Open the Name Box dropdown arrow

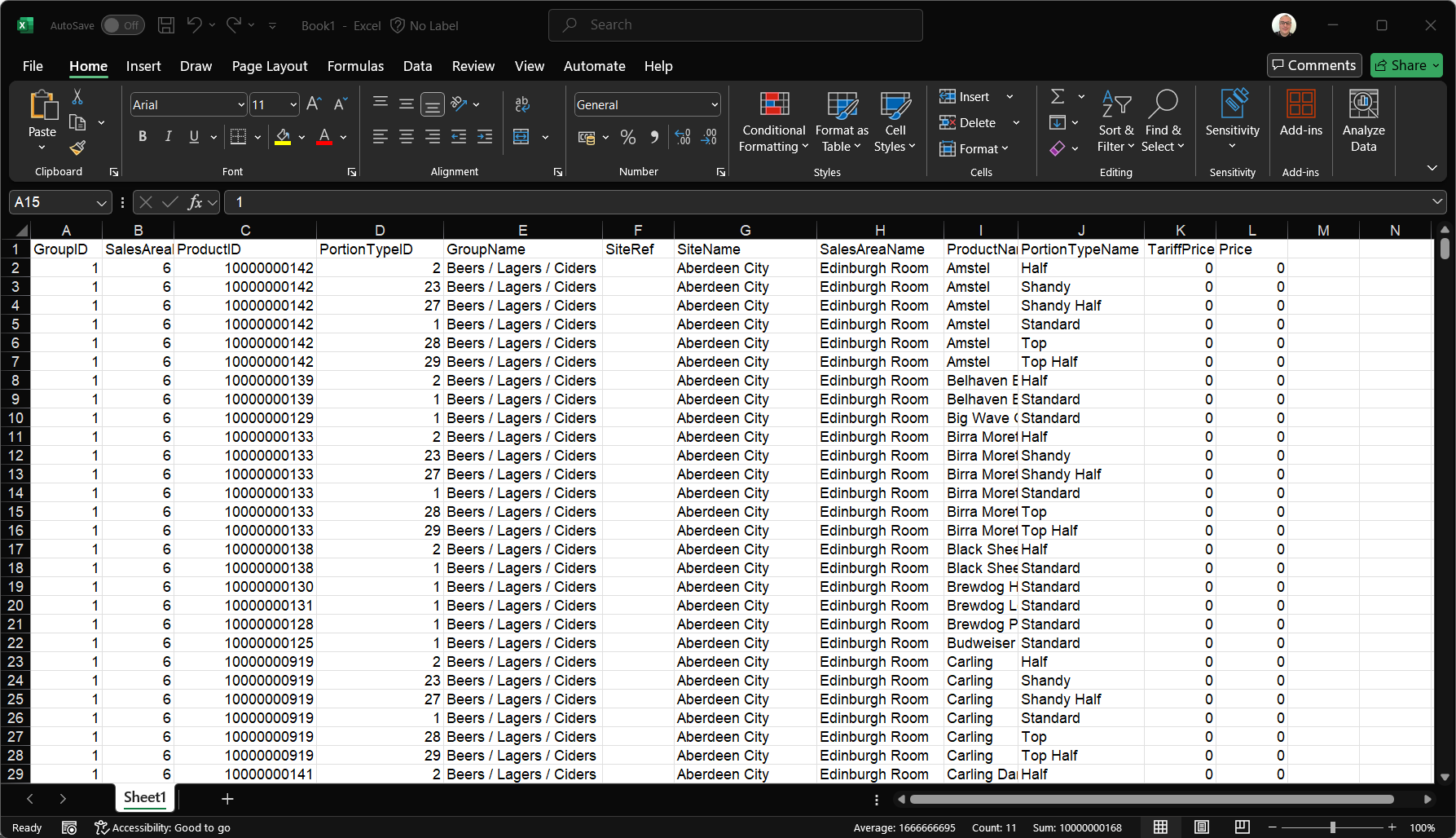coord(101,202)
